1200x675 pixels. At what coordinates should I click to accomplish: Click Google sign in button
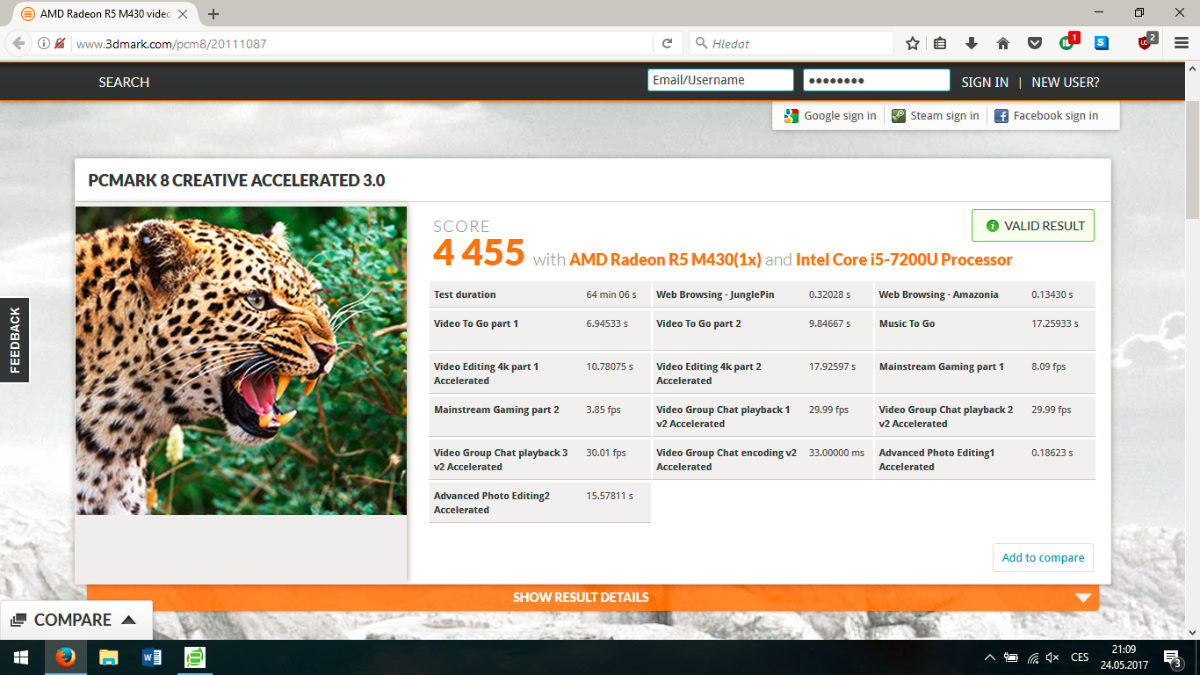point(830,116)
